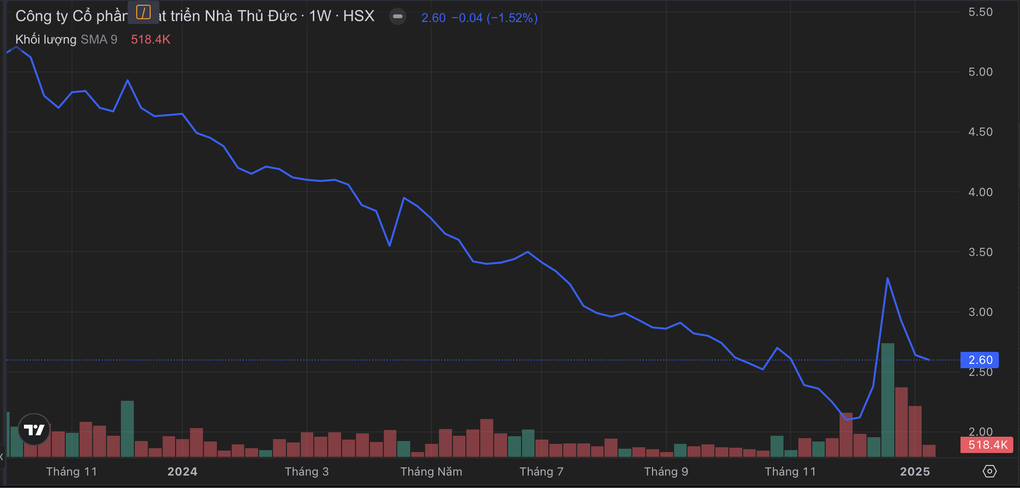Click the orange icon in the chart title
1020x488 pixels.
click(144, 13)
